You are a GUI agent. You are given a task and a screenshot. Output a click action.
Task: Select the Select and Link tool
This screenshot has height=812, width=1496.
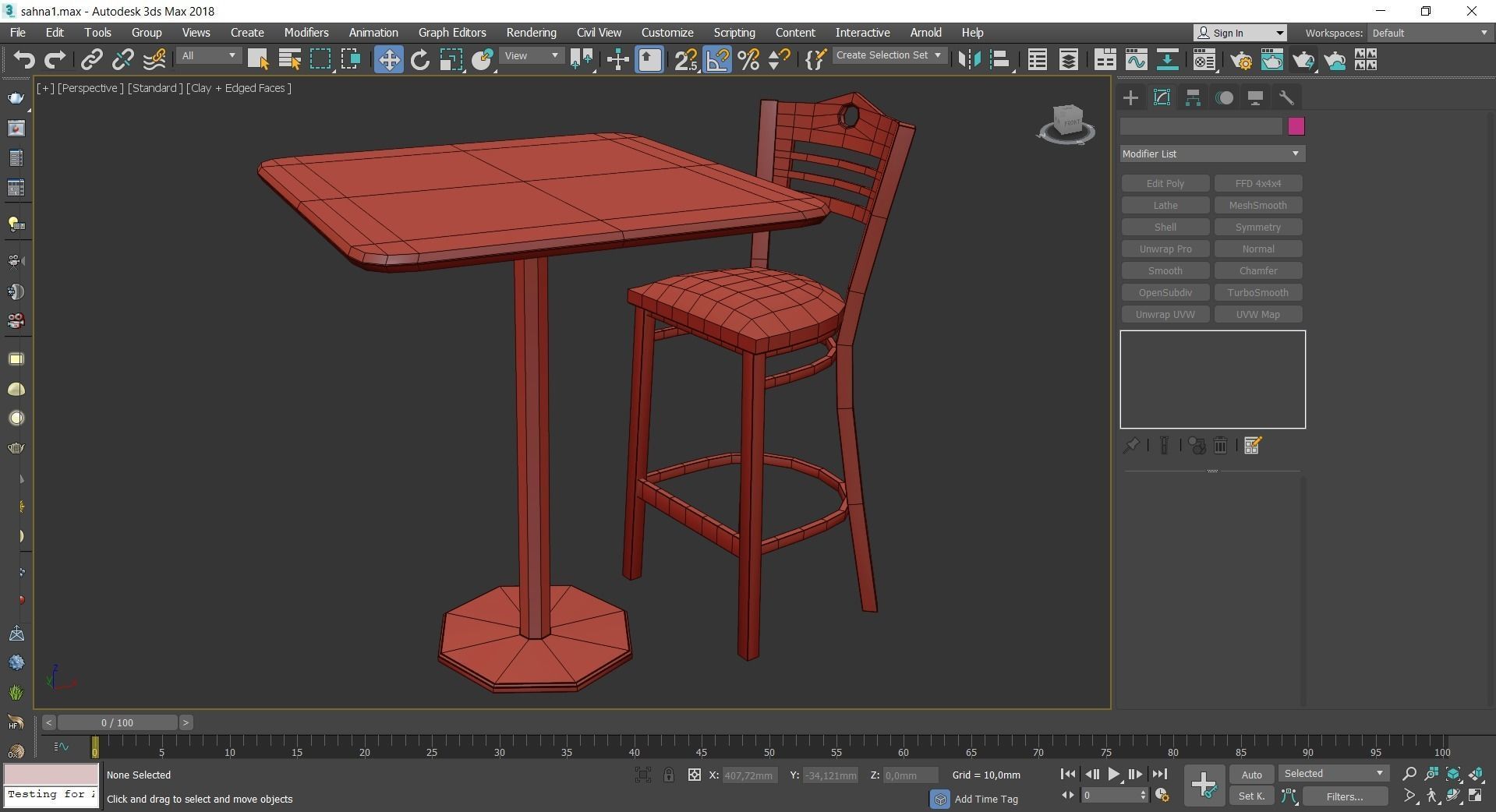pos(92,60)
